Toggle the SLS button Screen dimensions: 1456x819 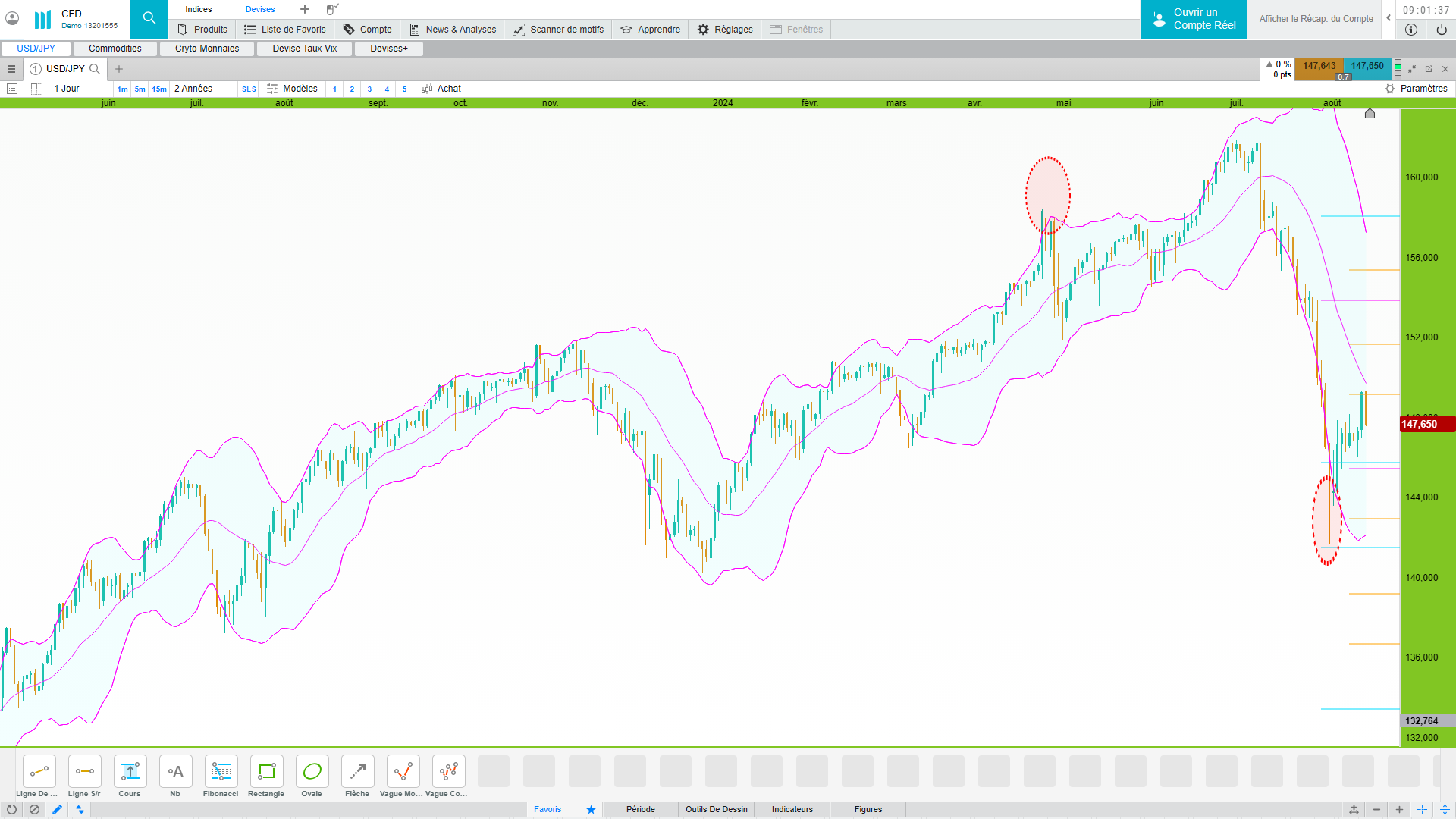[249, 89]
